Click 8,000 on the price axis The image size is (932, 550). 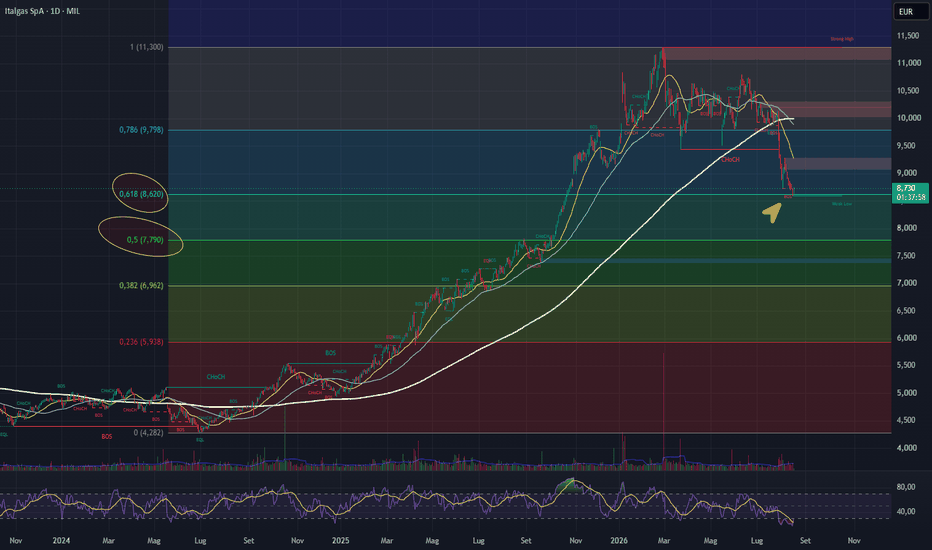click(906, 228)
